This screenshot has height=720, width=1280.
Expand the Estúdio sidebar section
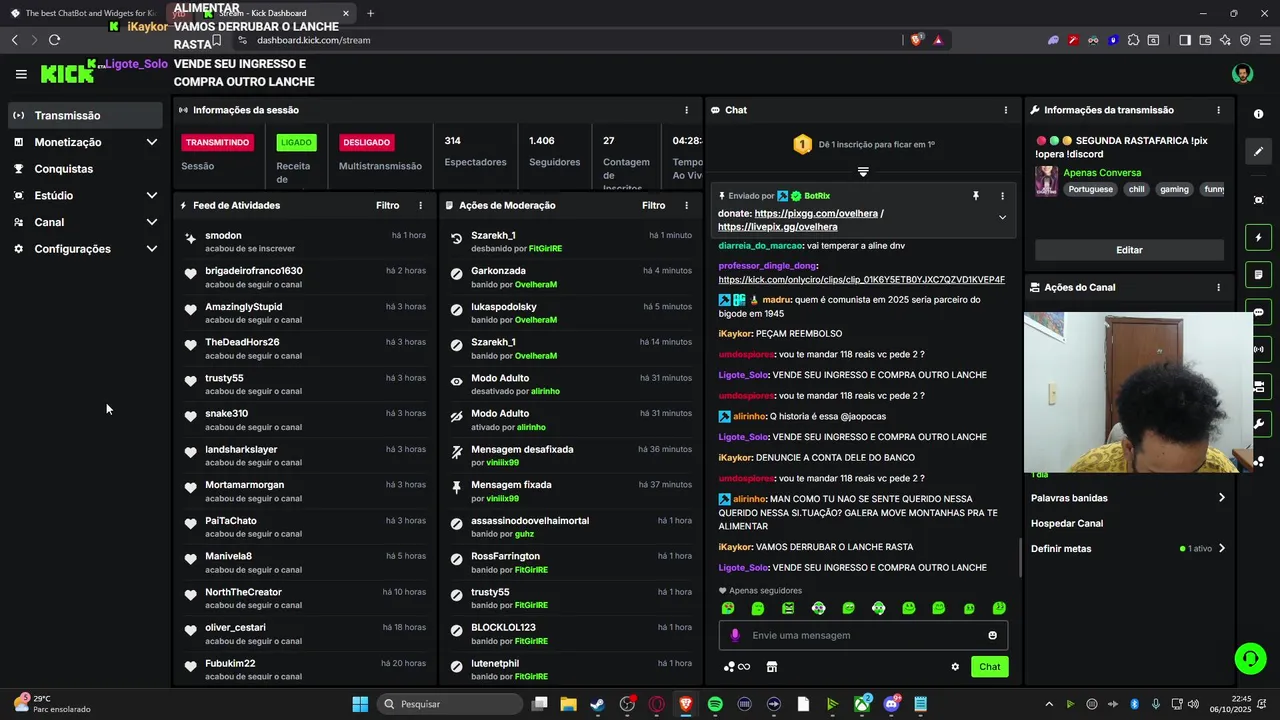click(152, 195)
